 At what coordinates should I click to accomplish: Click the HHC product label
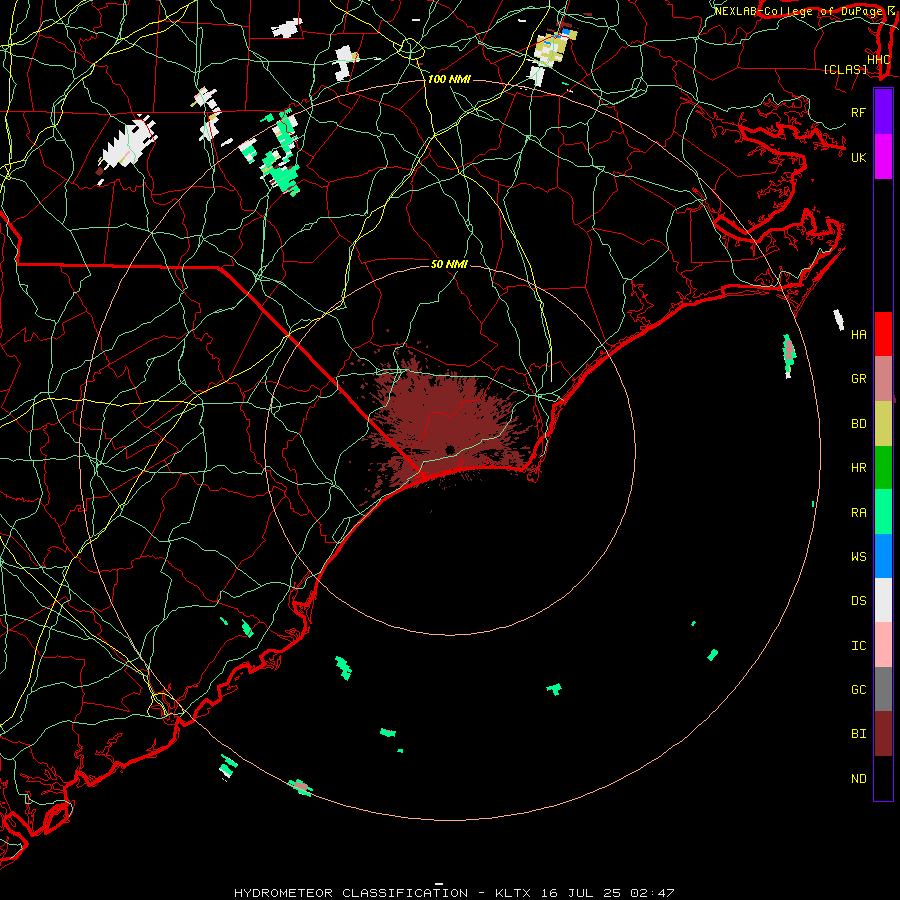pos(879,60)
